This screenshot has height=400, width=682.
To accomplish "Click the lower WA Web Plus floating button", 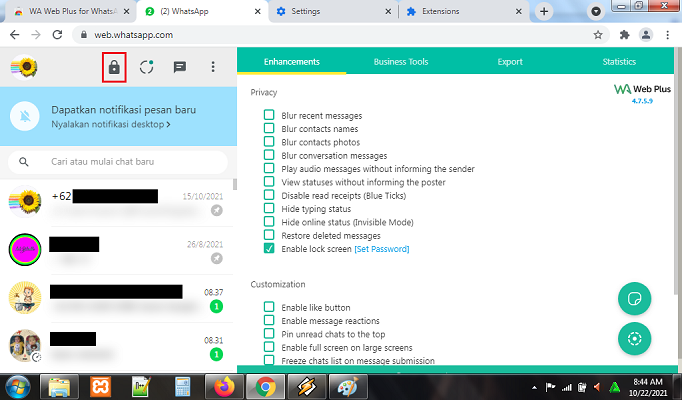I will pos(634,339).
